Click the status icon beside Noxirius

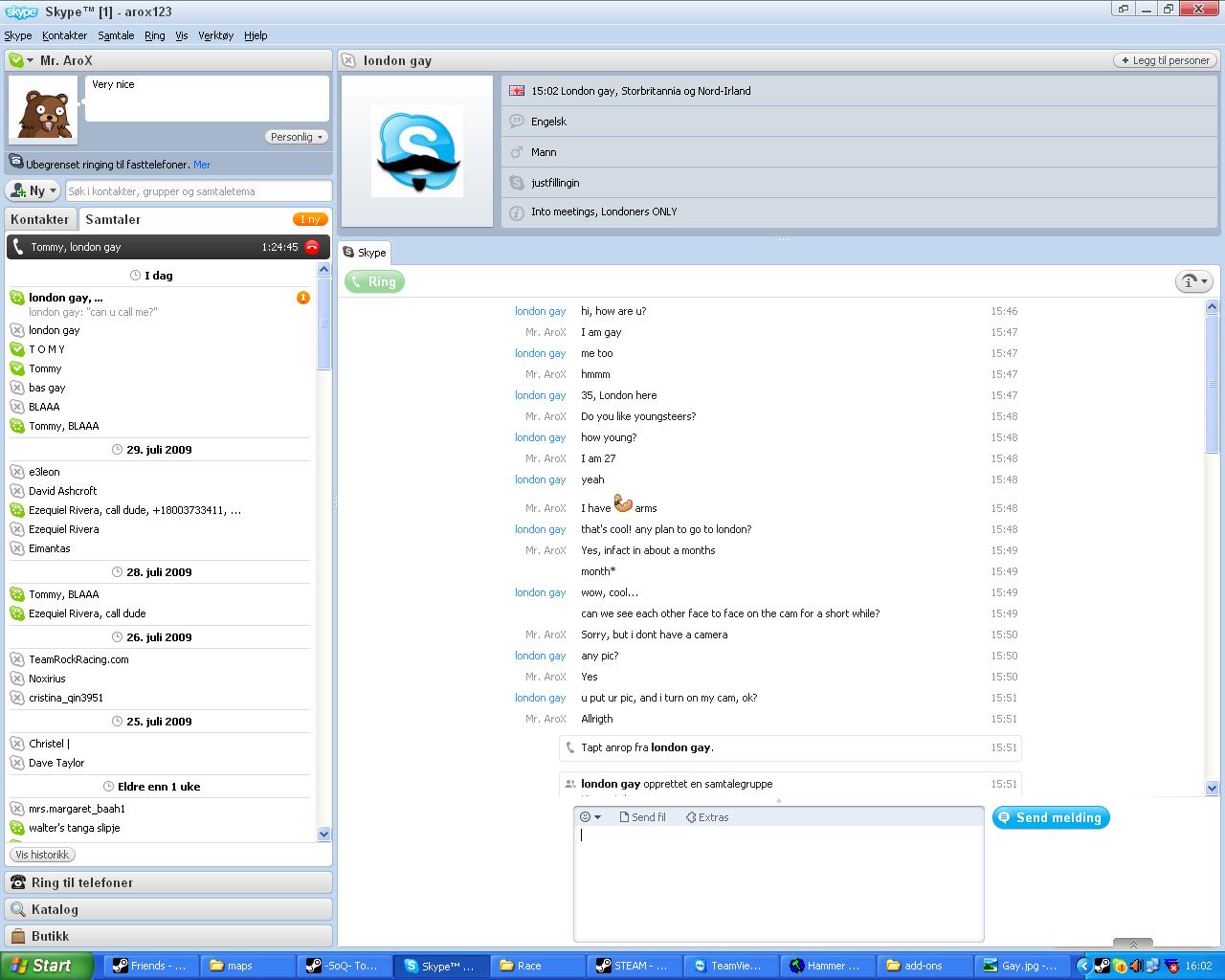[x=17, y=679]
